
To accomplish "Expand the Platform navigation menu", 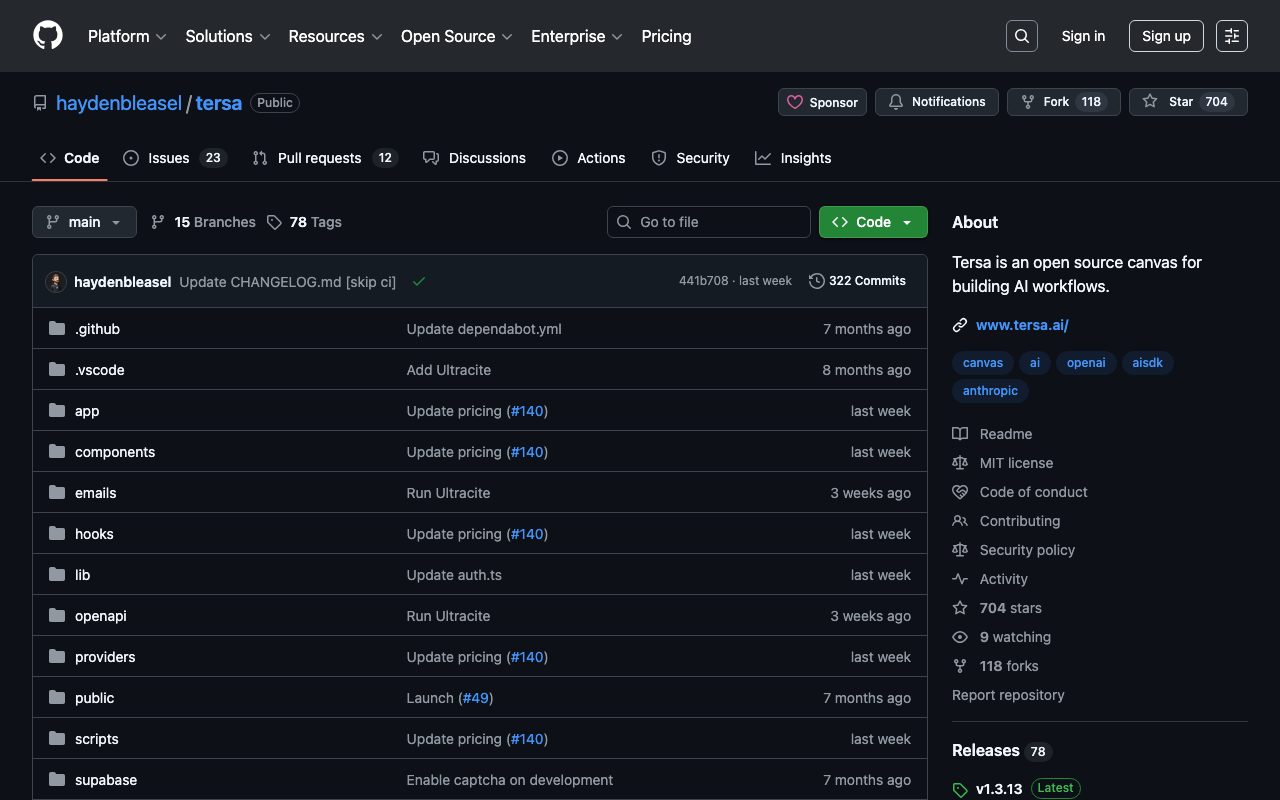I will coord(126,36).
